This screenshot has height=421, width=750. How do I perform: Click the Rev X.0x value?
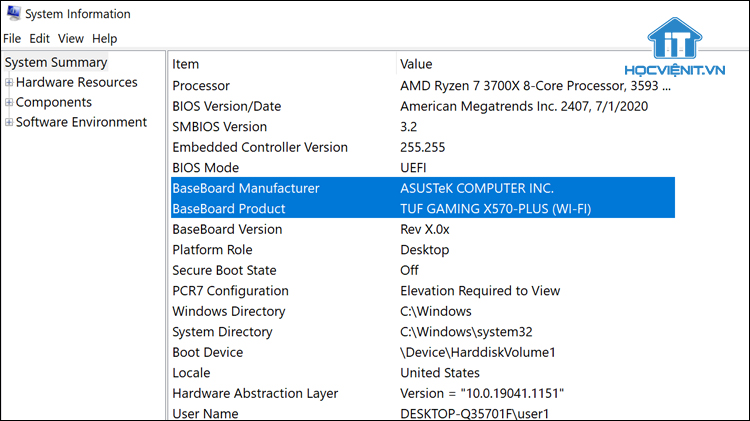click(x=425, y=229)
